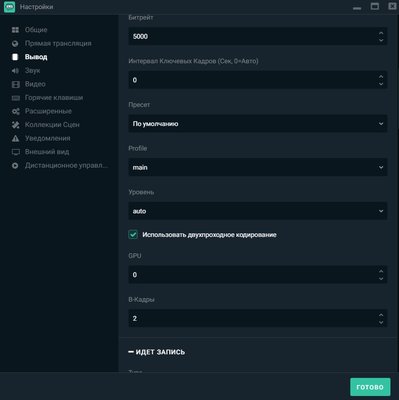Click the Интервал Ключевых Кадров field
The height and width of the screenshot is (400, 399).
point(258,80)
